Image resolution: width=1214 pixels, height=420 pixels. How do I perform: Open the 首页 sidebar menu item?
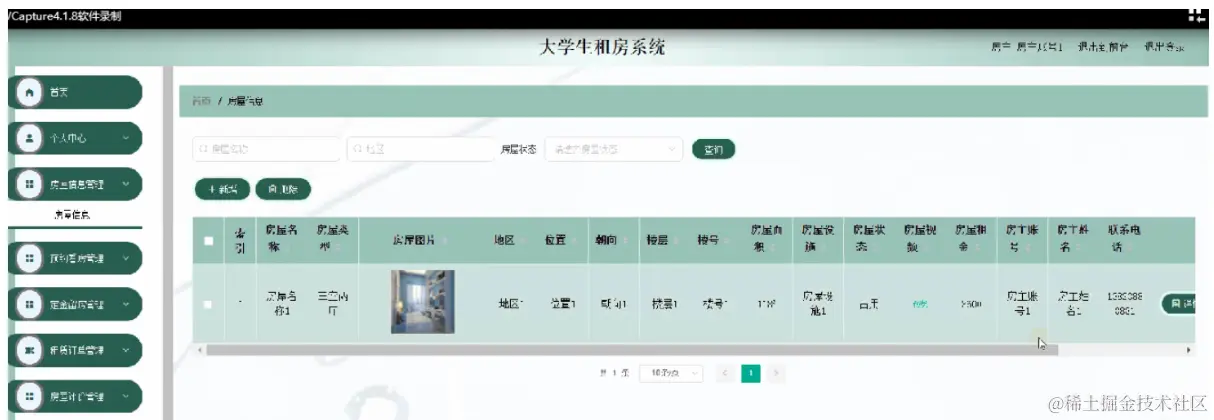tap(75, 92)
